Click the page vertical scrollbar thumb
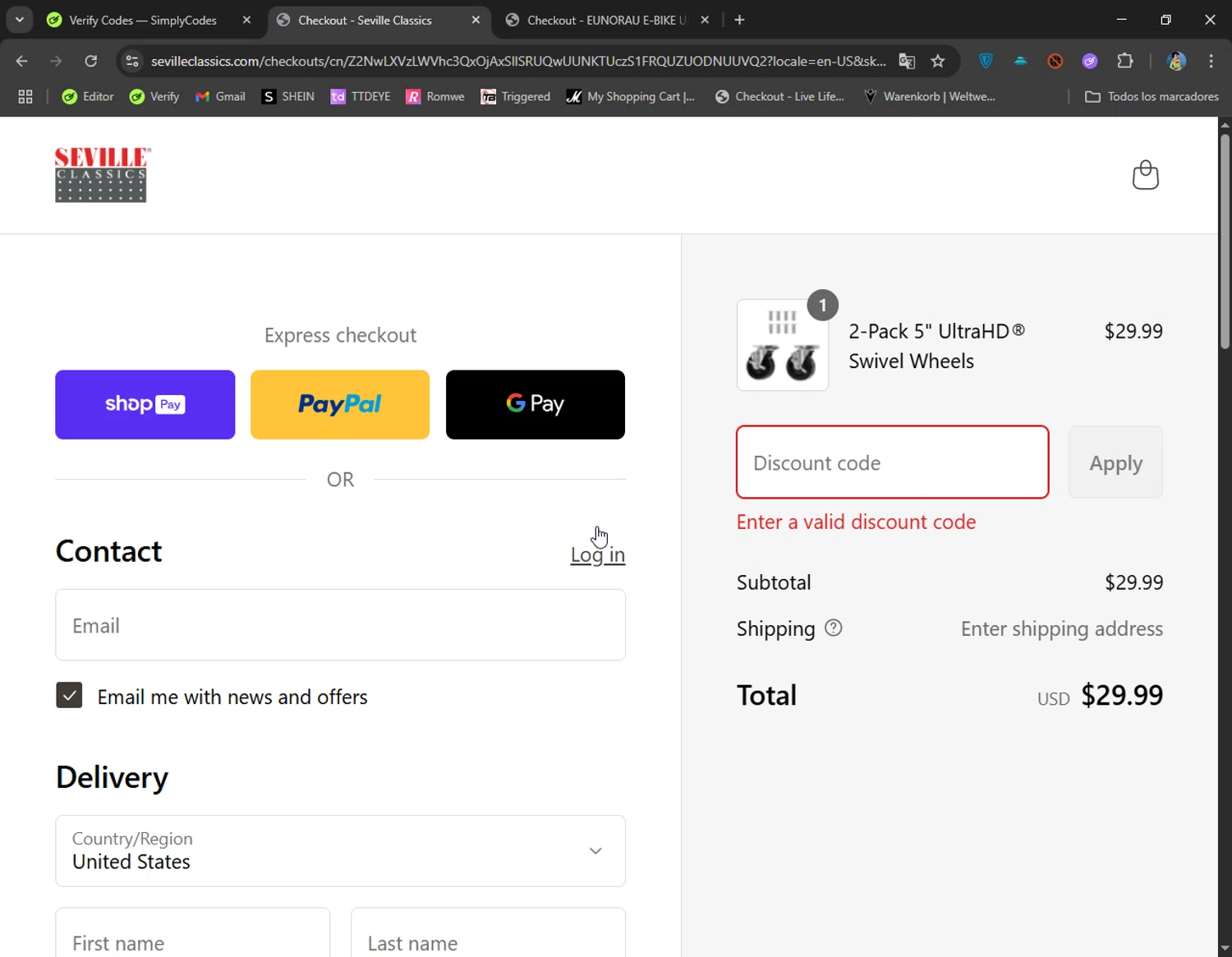1232x957 pixels. point(1225,241)
